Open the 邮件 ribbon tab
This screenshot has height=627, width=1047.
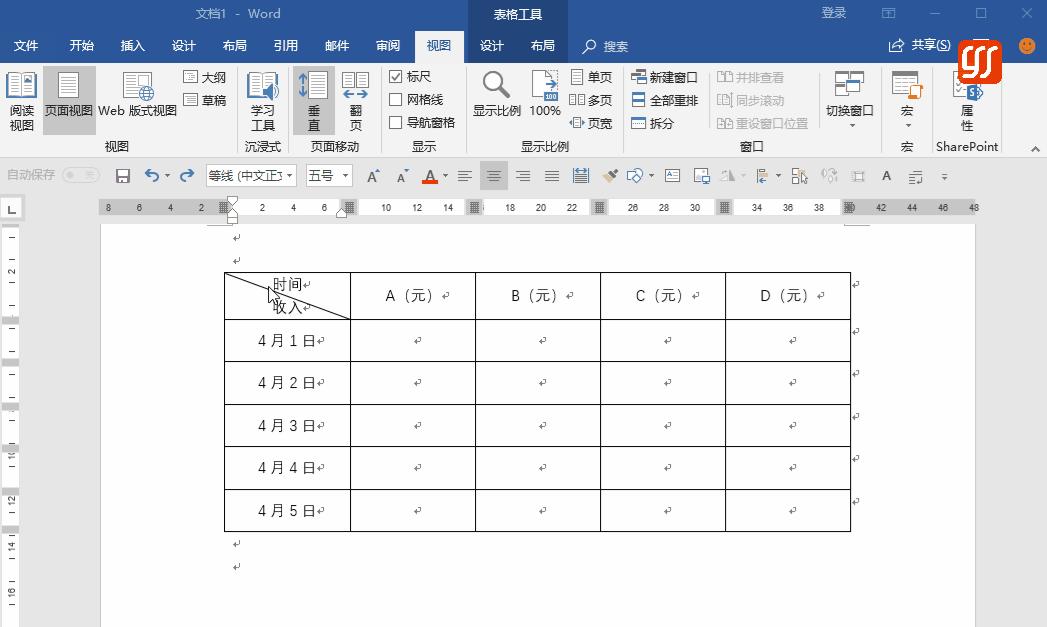click(336, 45)
